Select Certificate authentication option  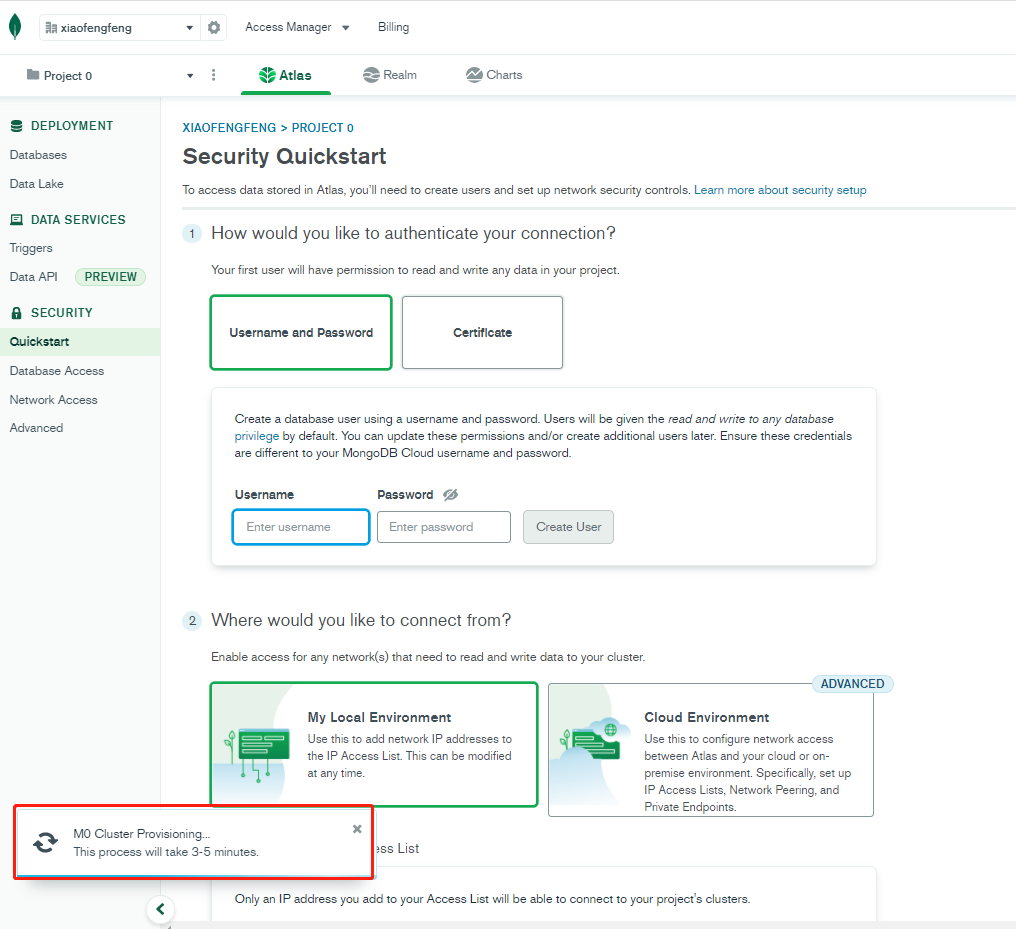coord(482,332)
